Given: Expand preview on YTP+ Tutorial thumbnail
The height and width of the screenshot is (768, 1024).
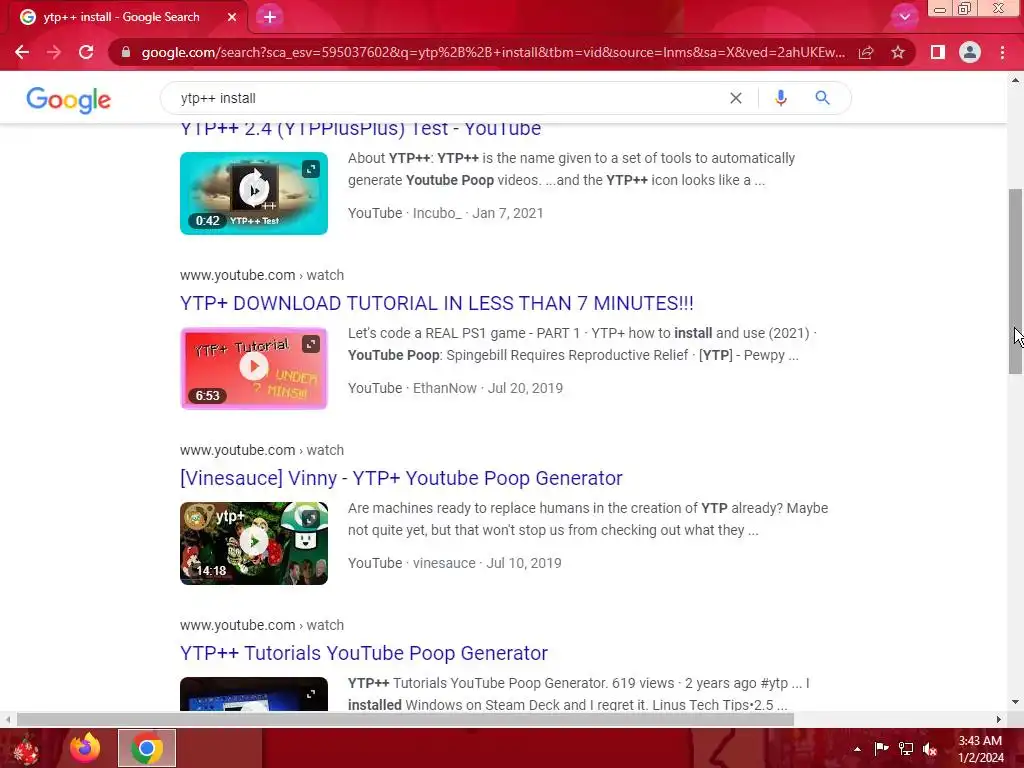Looking at the screenshot, I should (x=311, y=344).
